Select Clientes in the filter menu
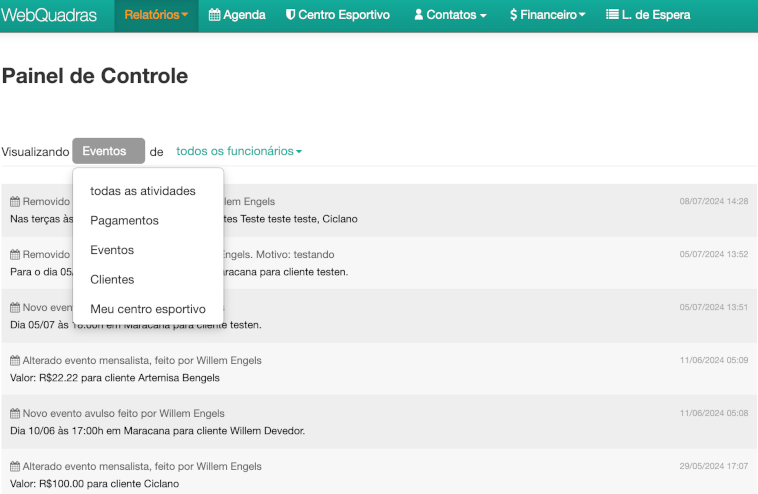Viewport: 758px width, 494px height. [x=112, y=279]
